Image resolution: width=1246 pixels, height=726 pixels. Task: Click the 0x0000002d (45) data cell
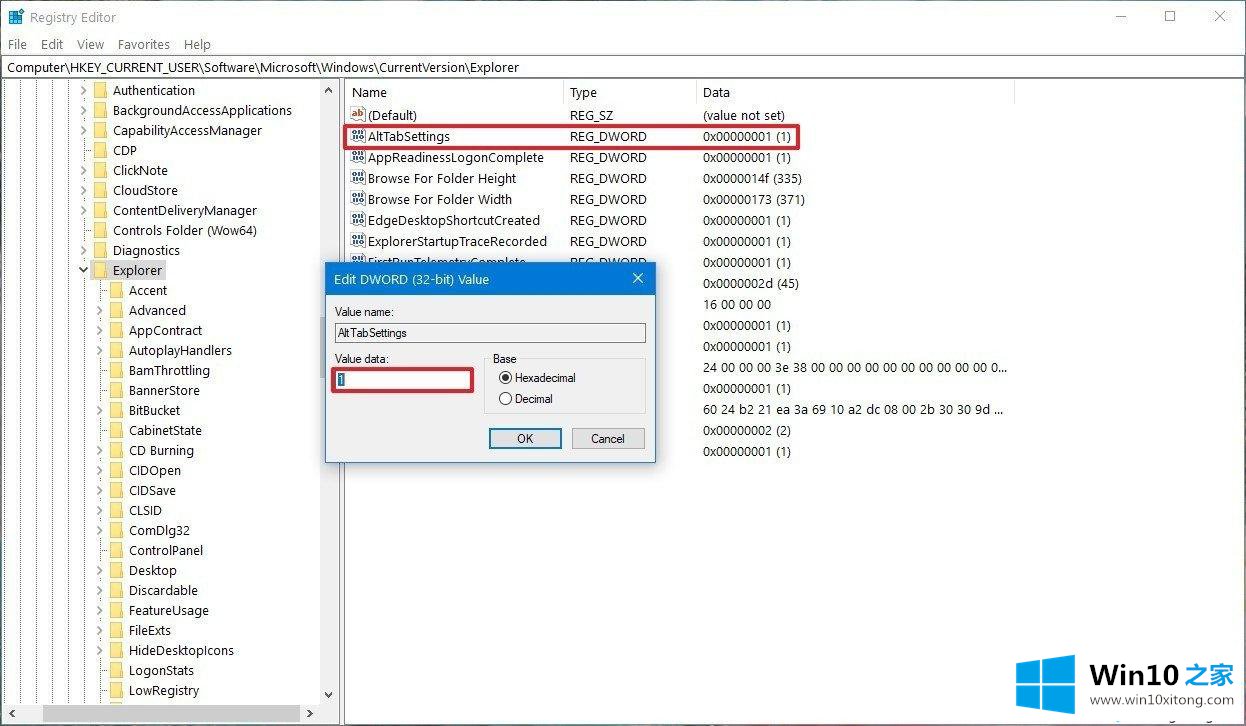[x=750, y=283]
